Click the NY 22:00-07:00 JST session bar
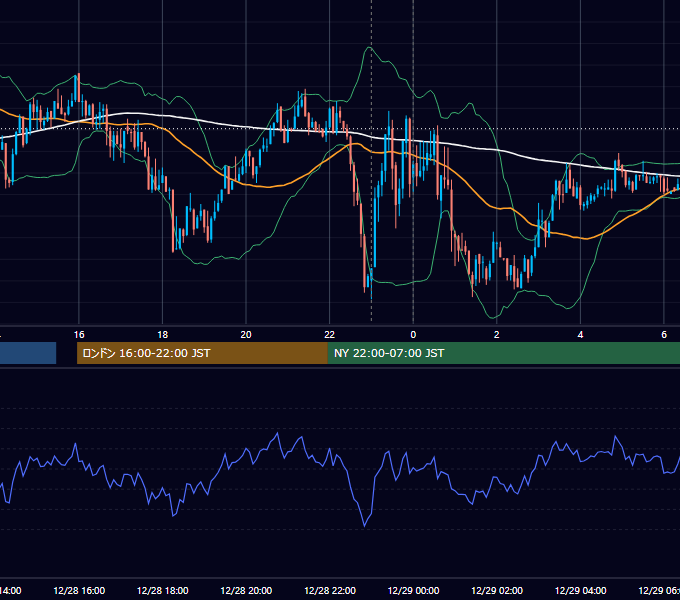 pyautogui.click(x=503, y=353)
